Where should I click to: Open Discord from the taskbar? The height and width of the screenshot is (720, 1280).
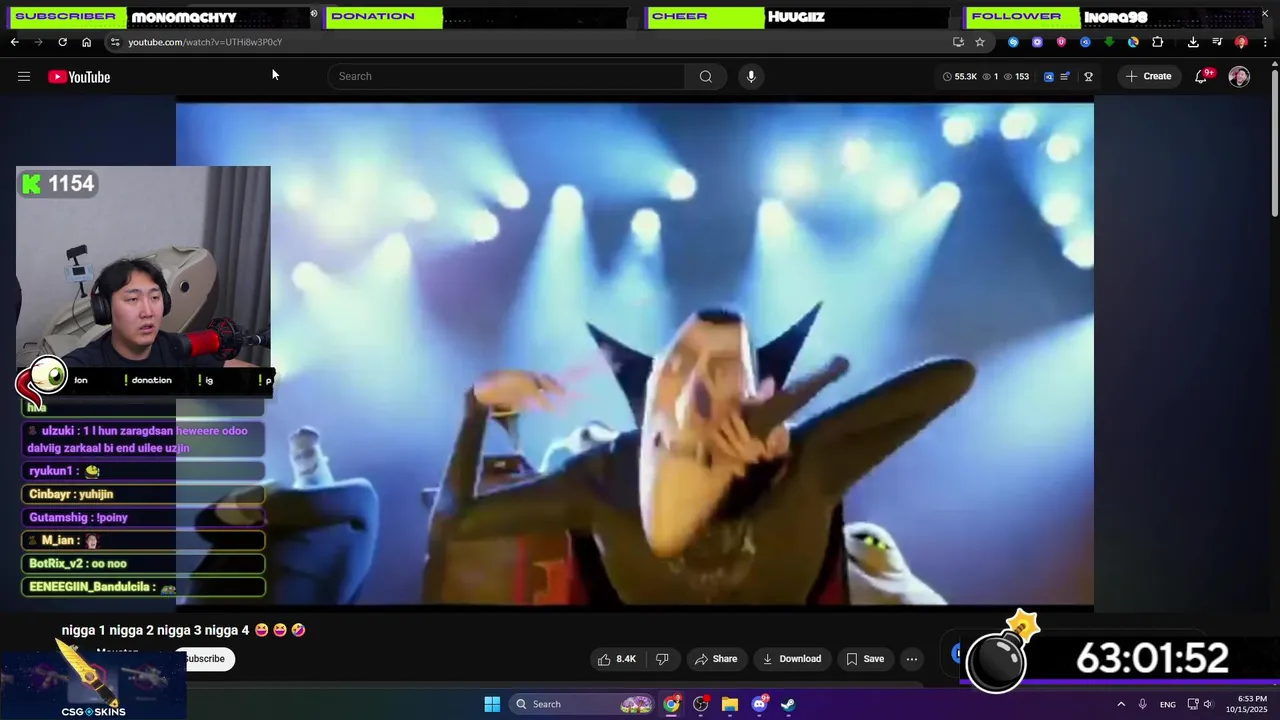(759, 704)
